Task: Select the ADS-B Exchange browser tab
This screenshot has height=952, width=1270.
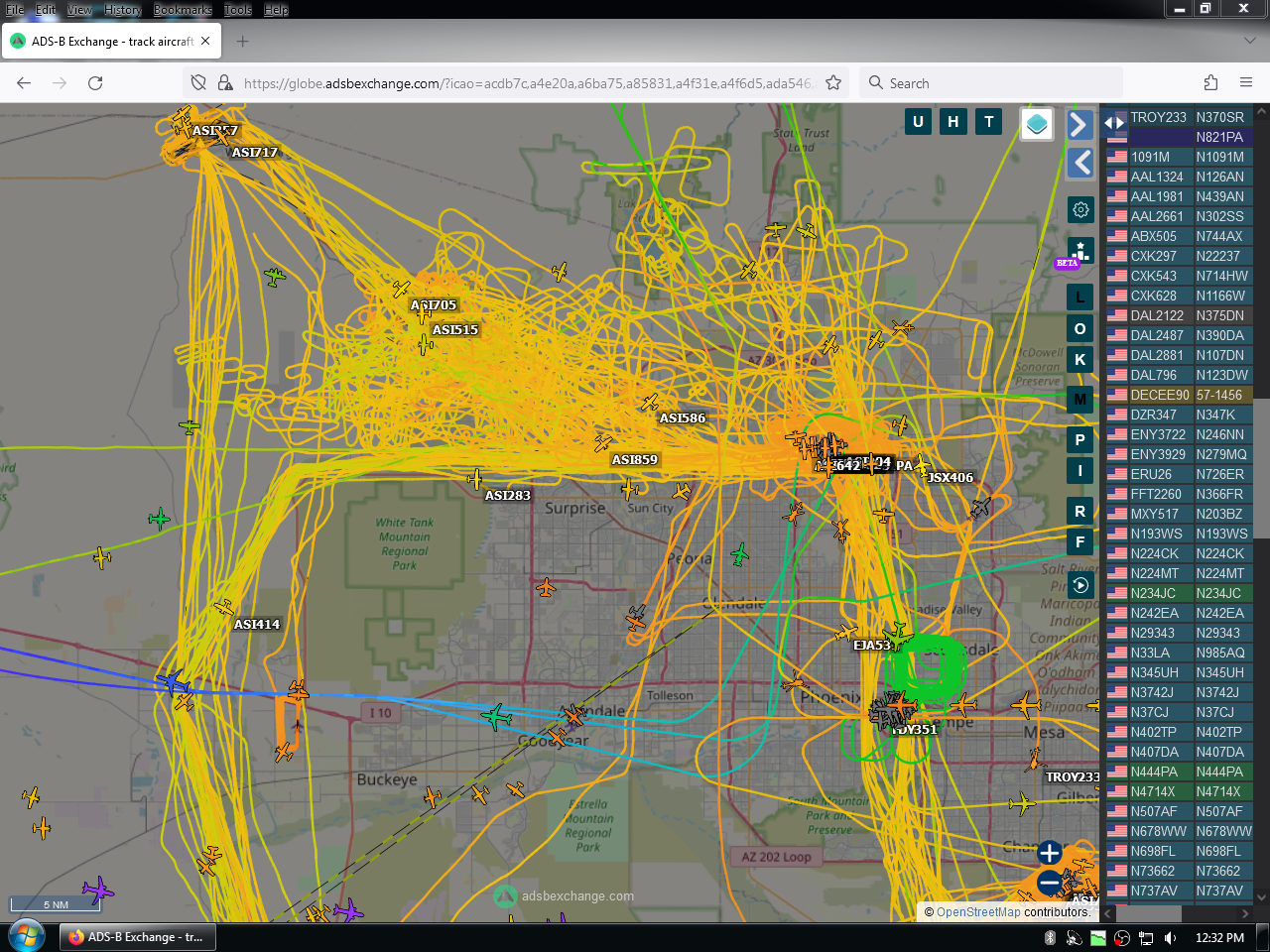Action: click(x=111, y=42)
